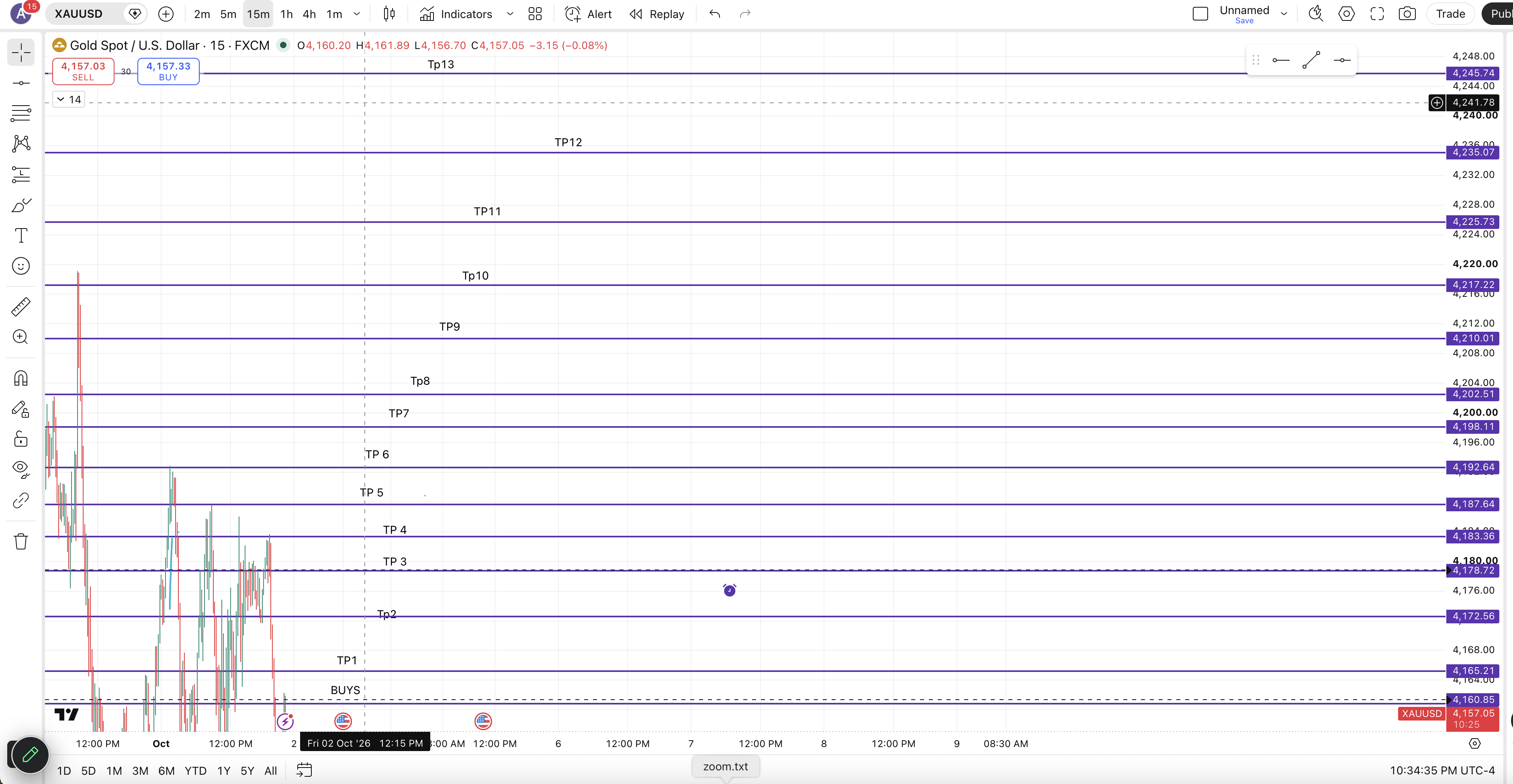Click the purple alarm clock alert marker

730,590
